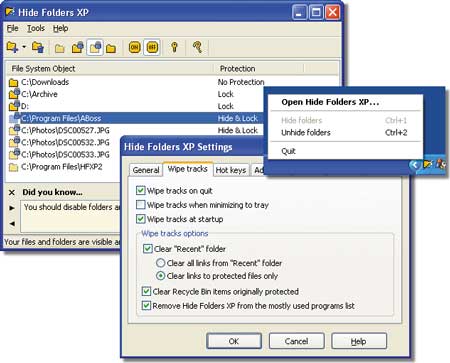Click the Remove folder trash icon
Image resolution: width=450 pixels, height=363 pixels.
pyautogui.click(x=38, y=47)
